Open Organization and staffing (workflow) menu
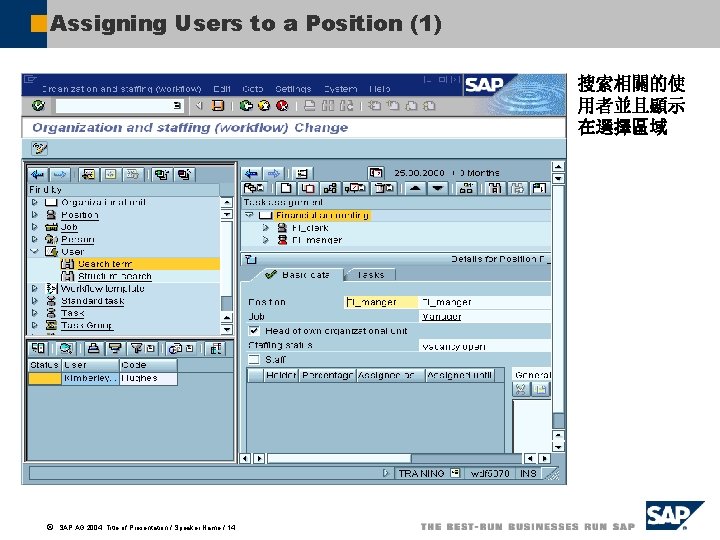The image size is (720, 540). coord(122,89)
